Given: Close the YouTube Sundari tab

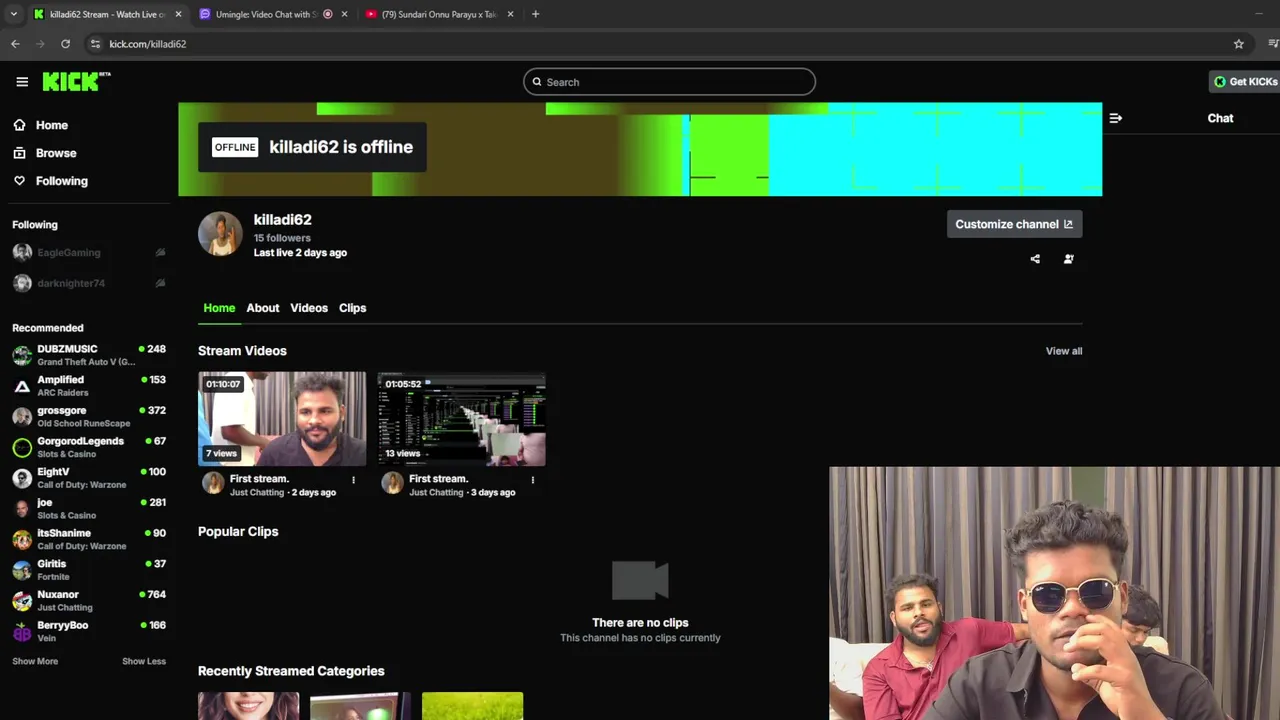Looking at the screenshot, I should [511, 14].
